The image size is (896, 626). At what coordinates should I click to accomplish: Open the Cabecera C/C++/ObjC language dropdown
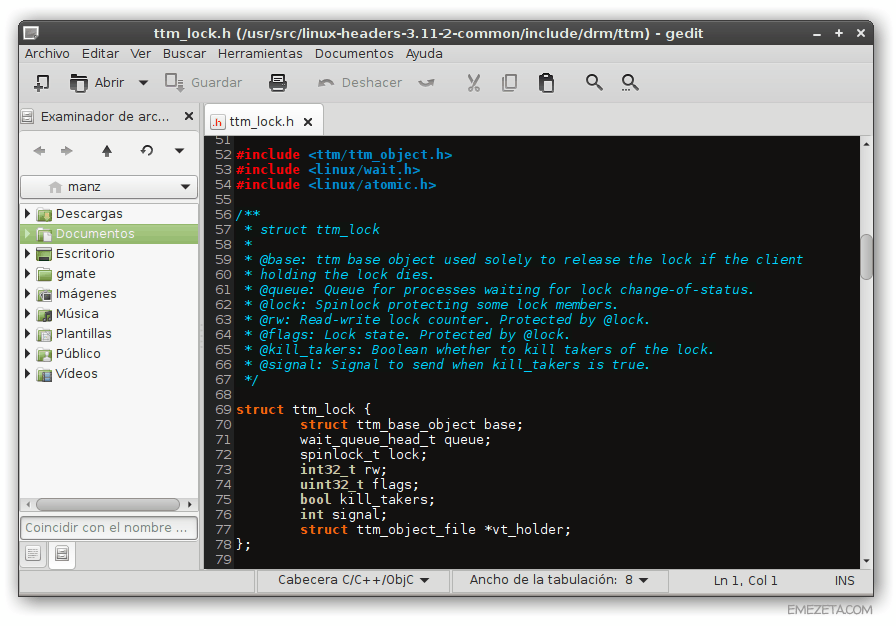353,580
